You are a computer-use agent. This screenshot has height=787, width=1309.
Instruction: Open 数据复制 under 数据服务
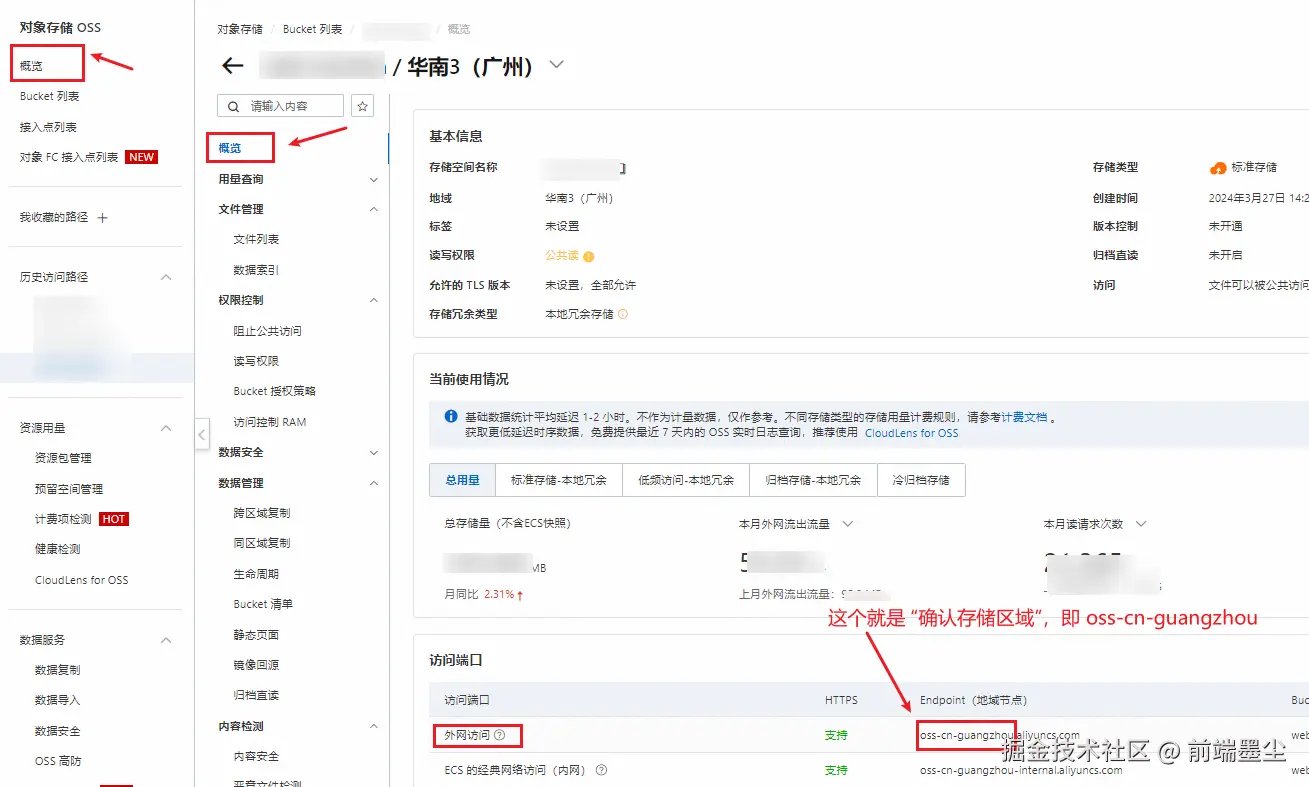57,670
